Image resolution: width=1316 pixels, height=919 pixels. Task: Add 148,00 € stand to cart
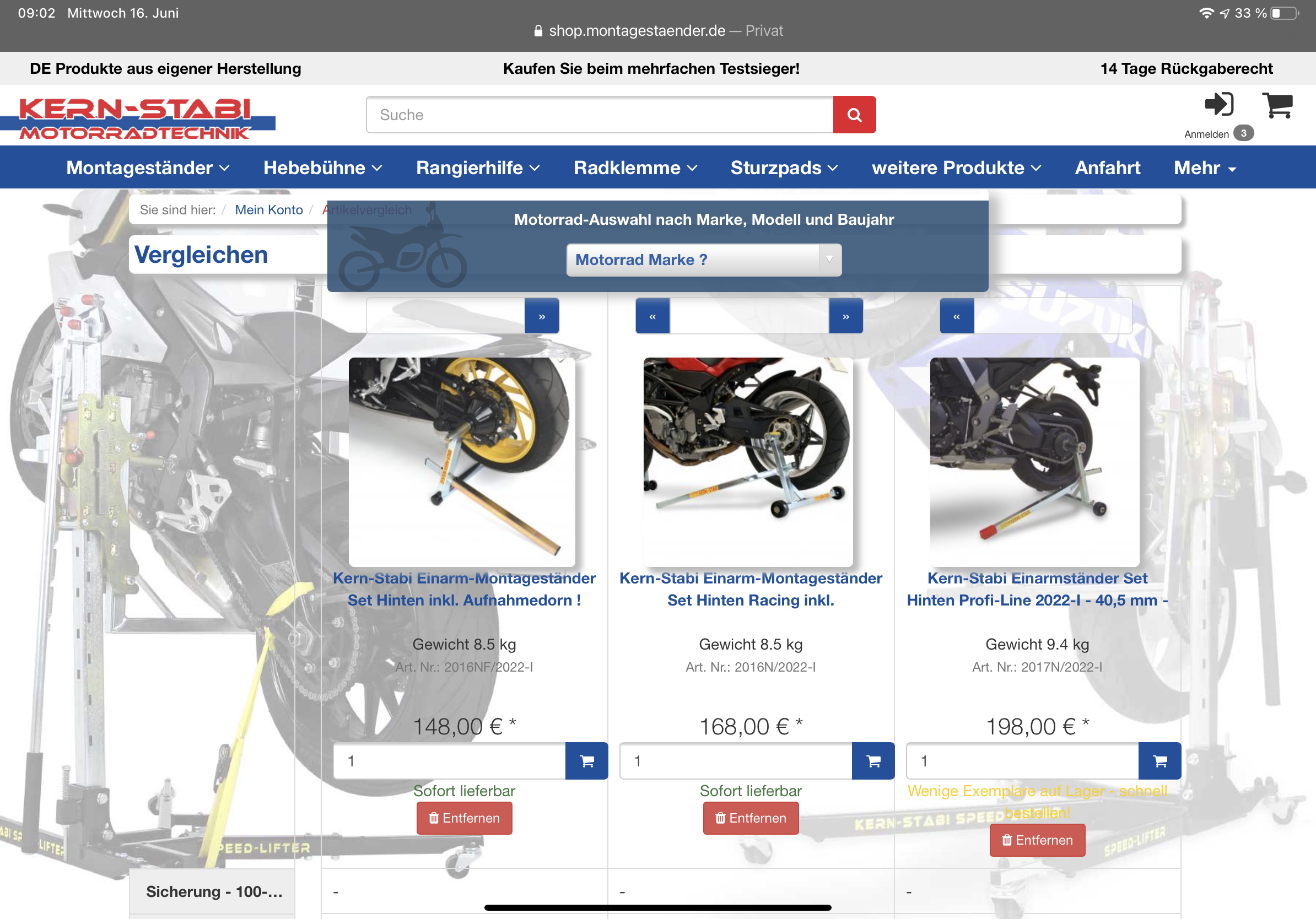(586, 761)
